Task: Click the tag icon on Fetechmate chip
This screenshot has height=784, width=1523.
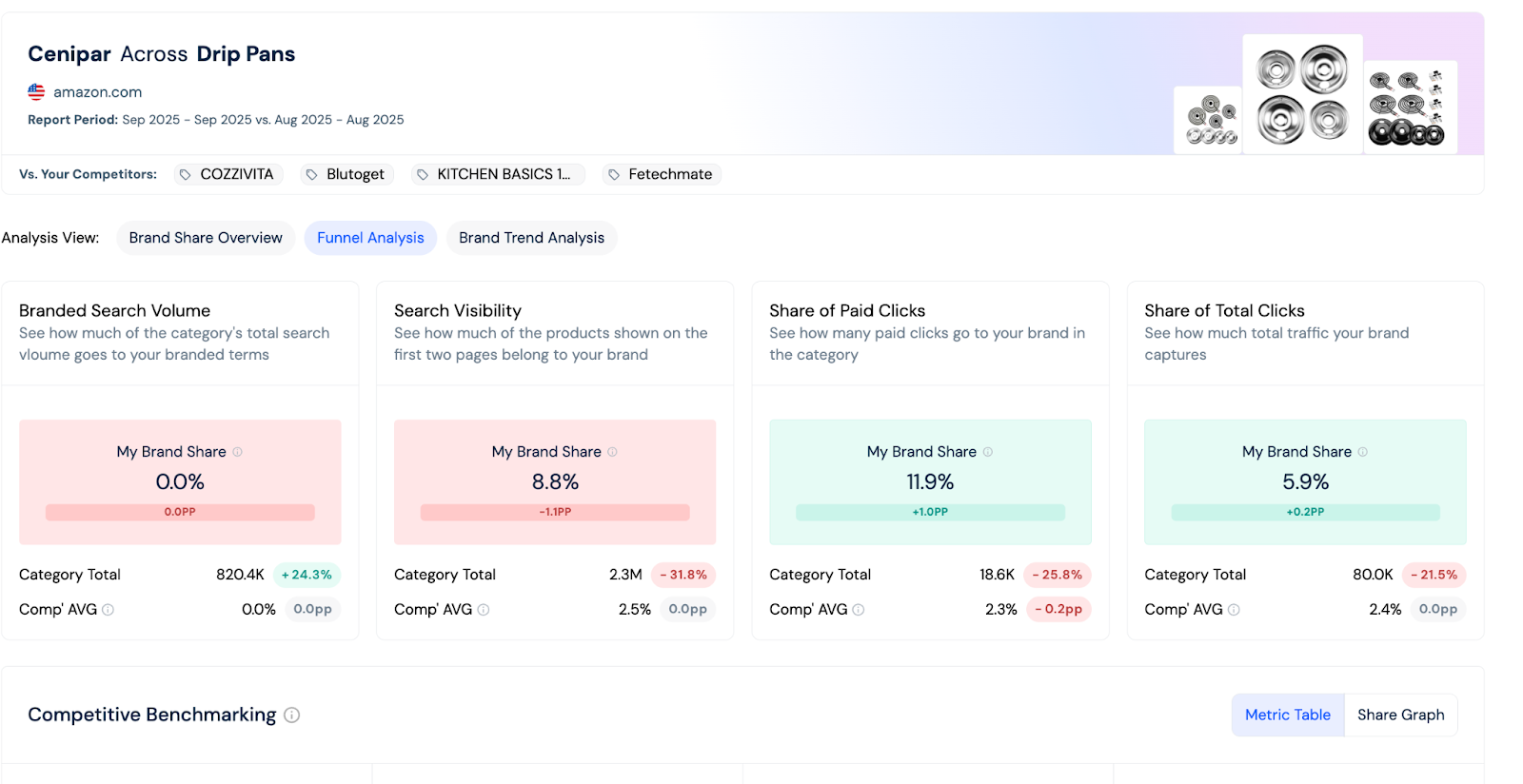Action: point(614,175)
